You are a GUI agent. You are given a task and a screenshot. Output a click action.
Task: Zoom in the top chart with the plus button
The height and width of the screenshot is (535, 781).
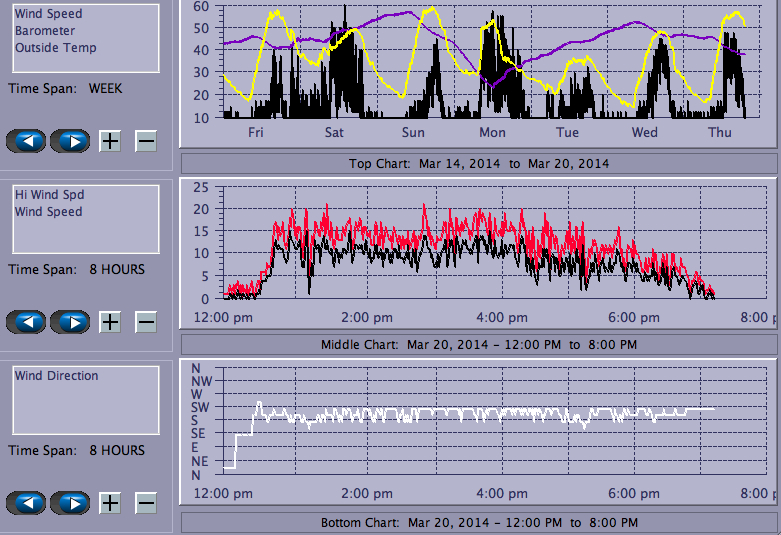pyautogui.click(x=110, y=141)
